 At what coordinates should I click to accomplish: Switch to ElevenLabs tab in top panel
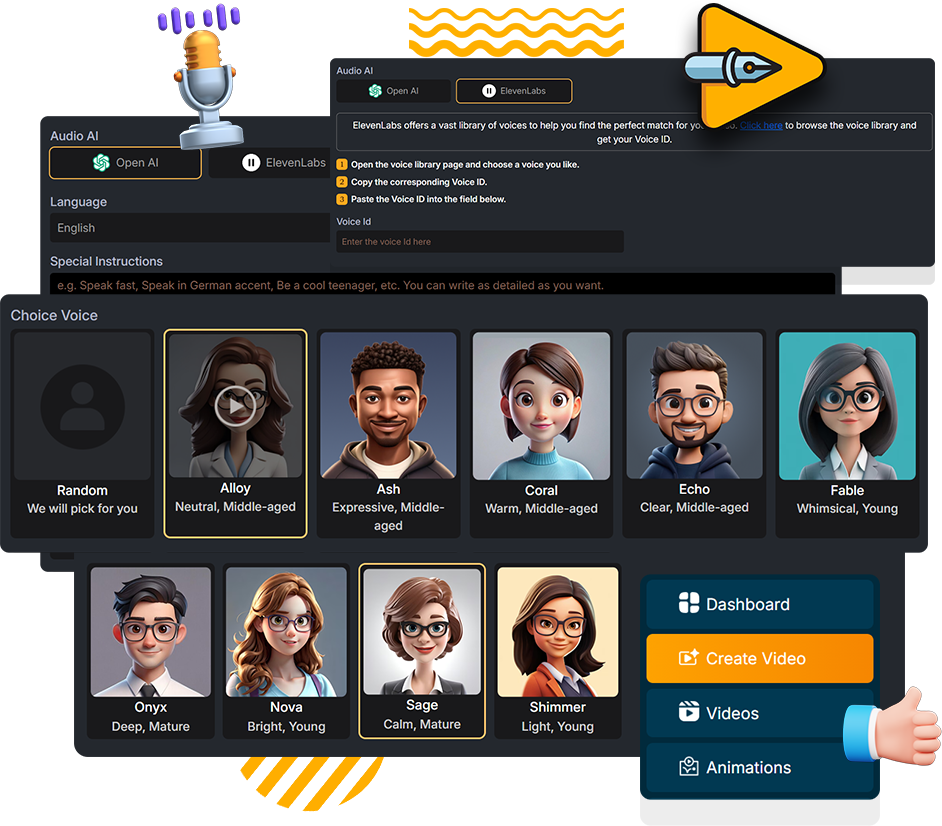click(x=514, y=91)
